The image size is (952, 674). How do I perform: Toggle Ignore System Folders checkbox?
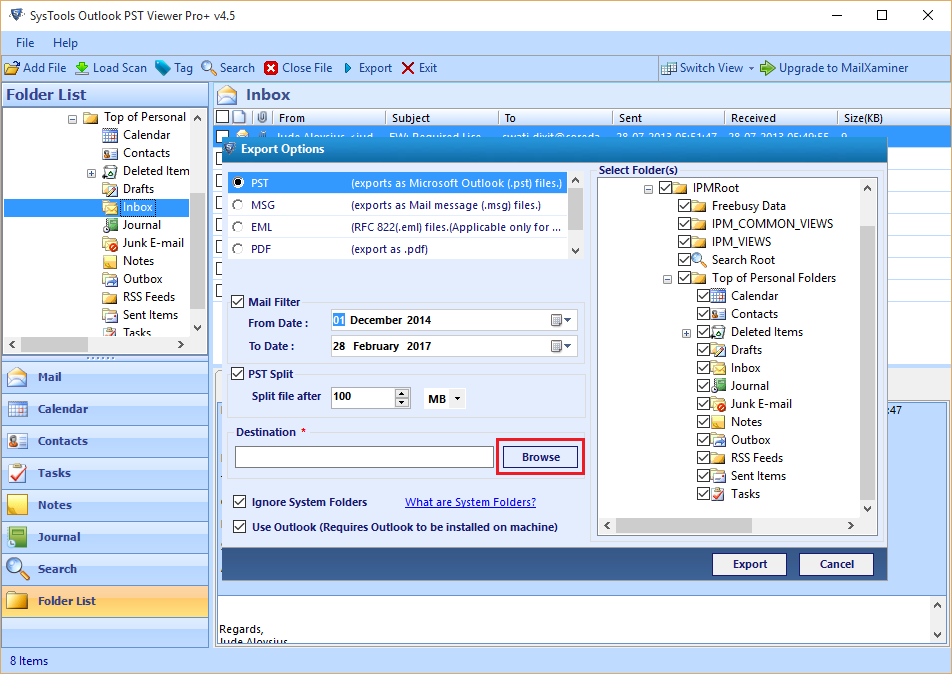click(x=240, y=502)
